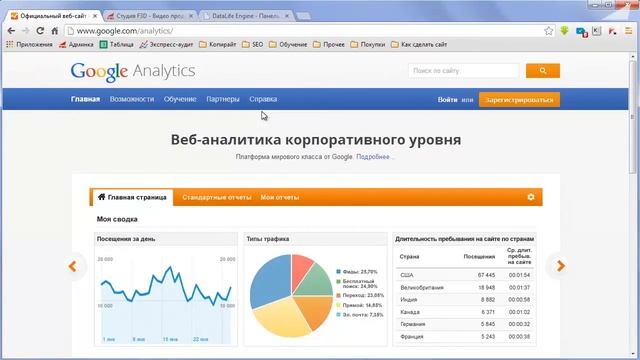Open the browser home page icon

(x=54, y=31)
